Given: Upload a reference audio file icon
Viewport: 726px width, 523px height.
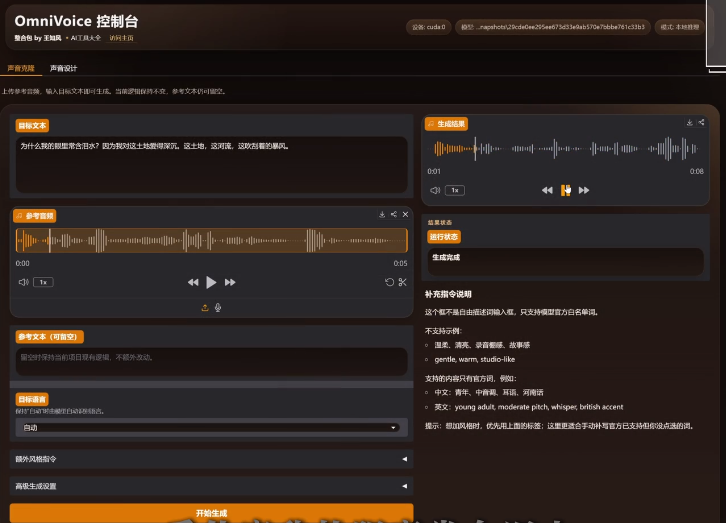Looking at the screenshot, I should [205, 308].
